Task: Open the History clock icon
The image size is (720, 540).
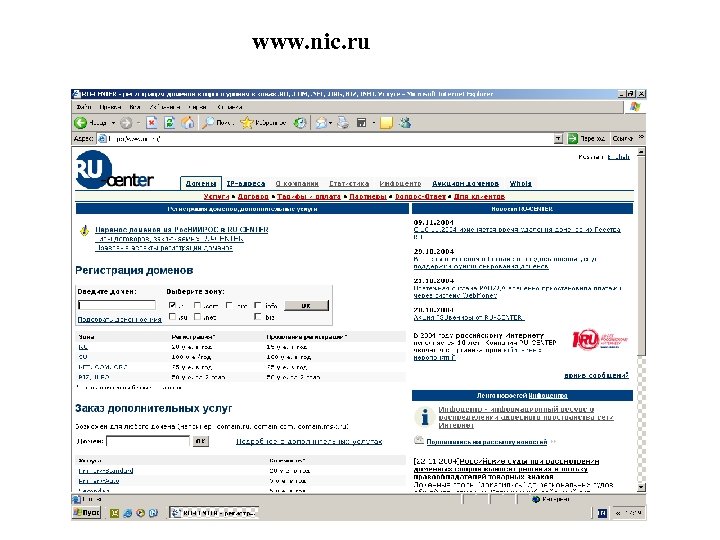Action: [x=300, y=123]
